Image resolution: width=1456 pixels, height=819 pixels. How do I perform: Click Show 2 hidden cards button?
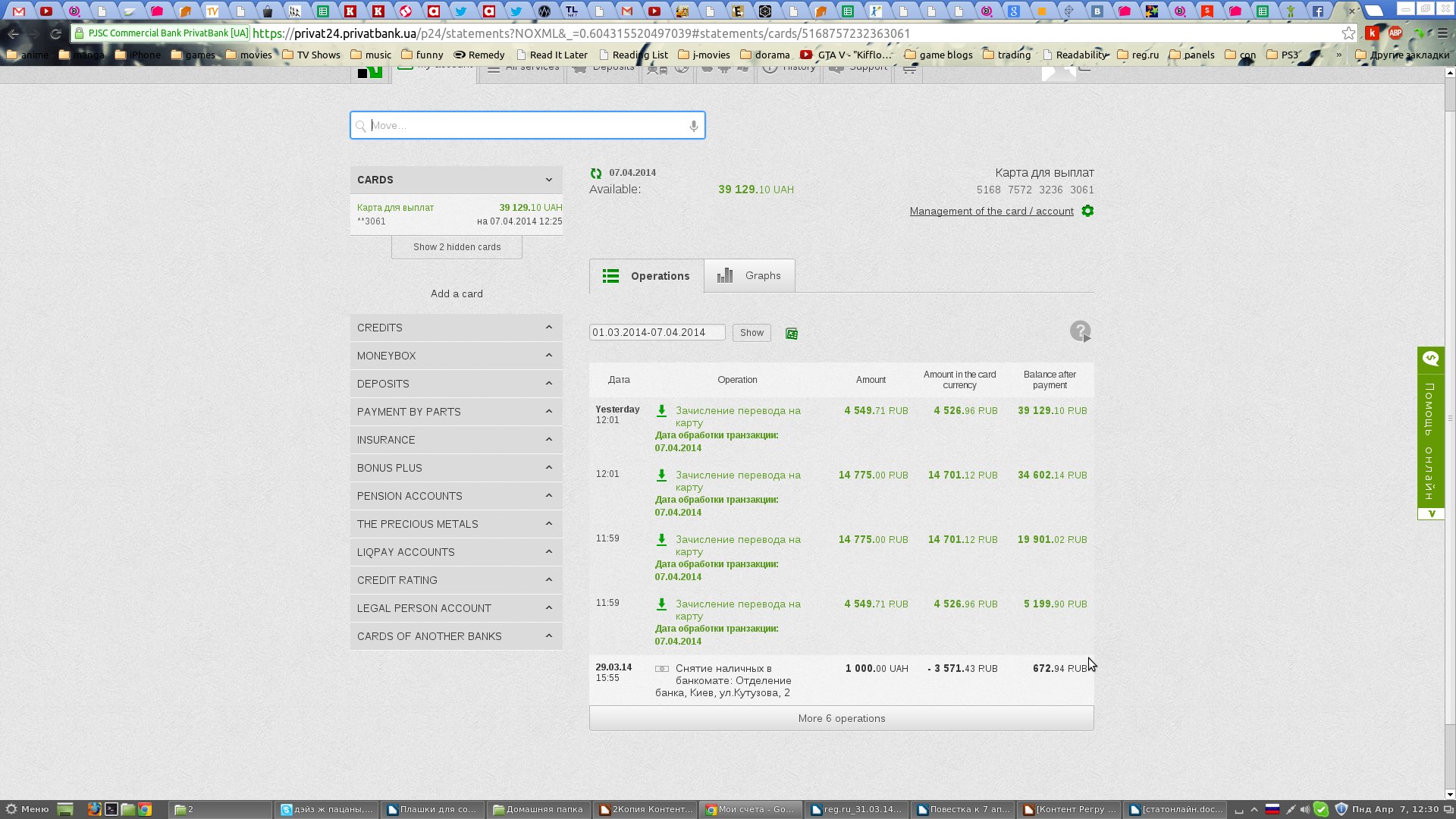[x=457, y=247]
